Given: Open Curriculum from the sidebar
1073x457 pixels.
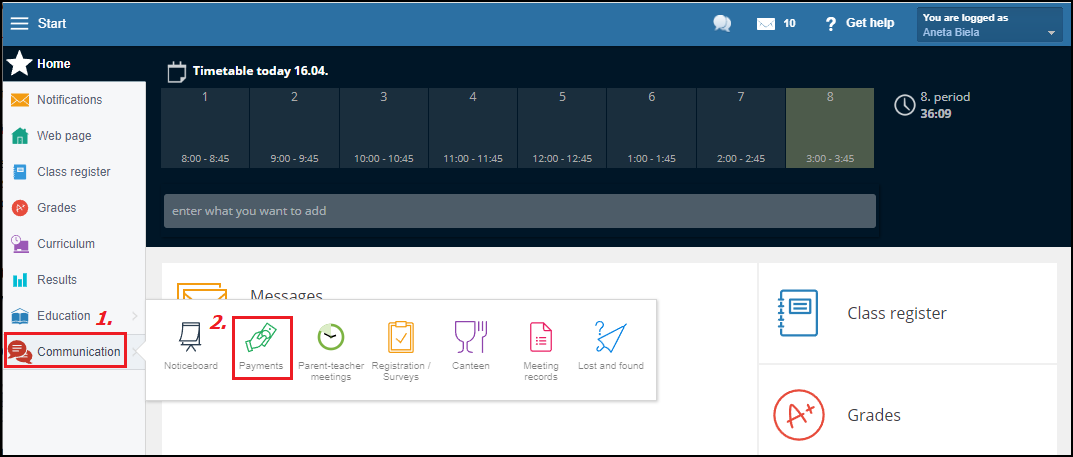Looking at the screenshot, I should click(x=66, y=244).
